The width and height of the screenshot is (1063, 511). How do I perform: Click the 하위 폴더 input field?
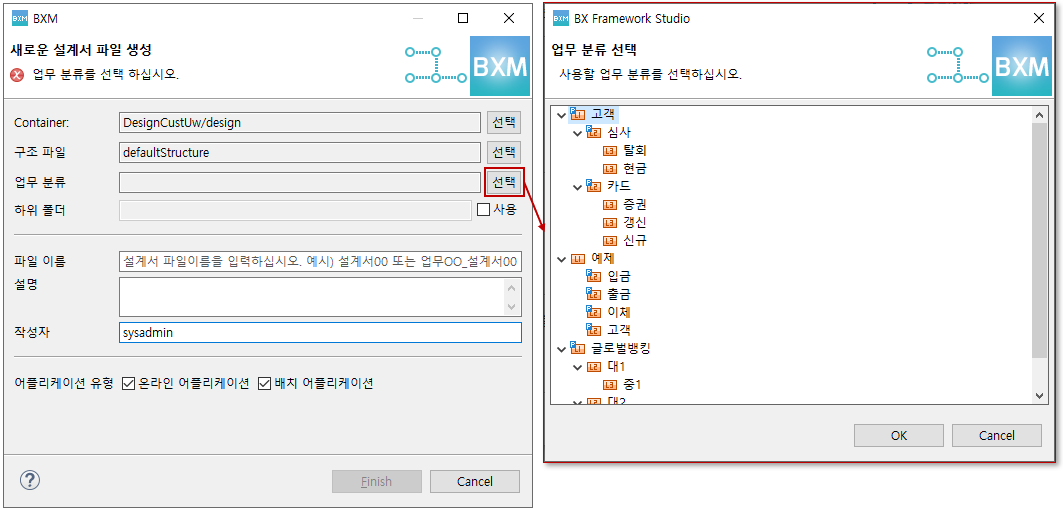pyautogui.click(x=295, y=210)
